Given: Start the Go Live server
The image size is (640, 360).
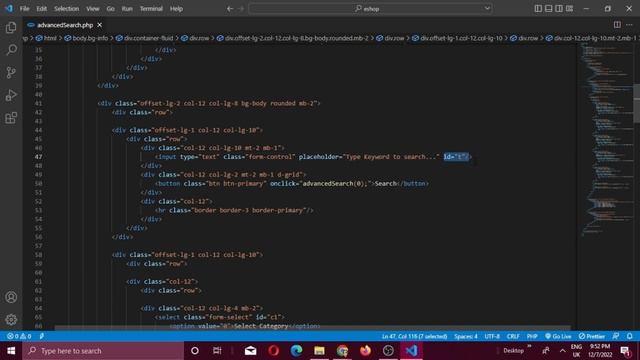Looking at the screenshot, I should coord(558,336).
